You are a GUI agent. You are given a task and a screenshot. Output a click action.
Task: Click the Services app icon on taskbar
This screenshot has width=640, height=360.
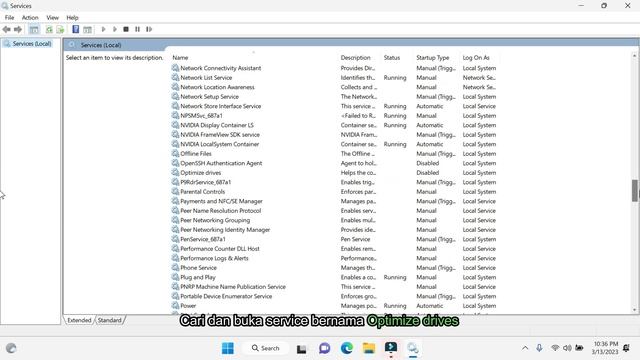pyautogui.click(x=413, y=348)
